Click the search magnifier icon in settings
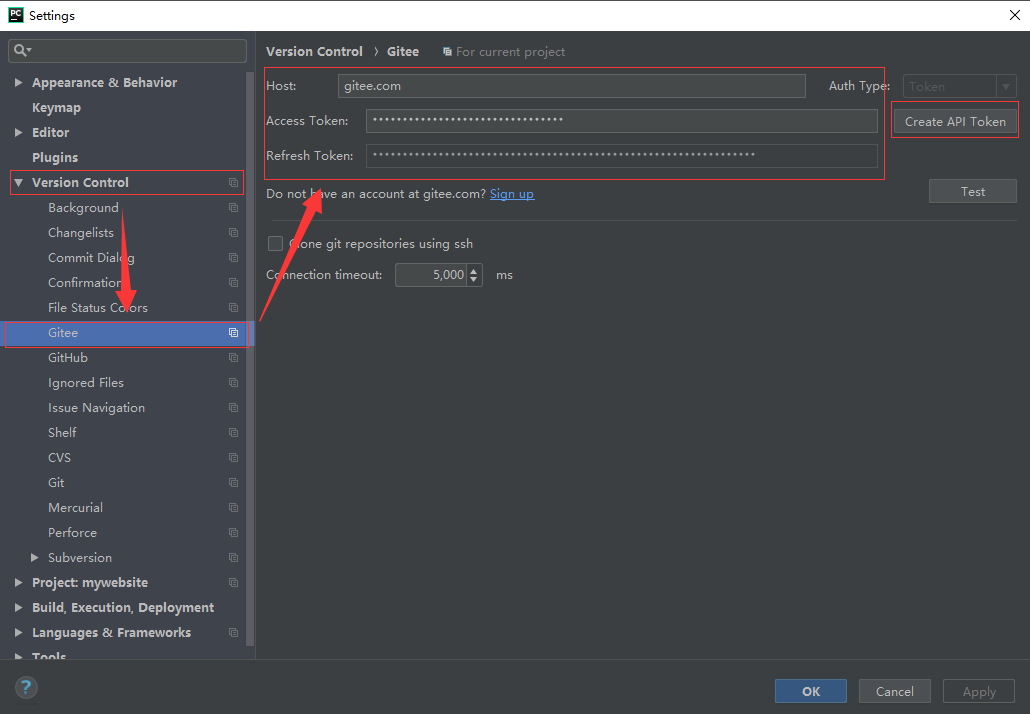Viewport: 1030px width, 714px height. point(22,51)
